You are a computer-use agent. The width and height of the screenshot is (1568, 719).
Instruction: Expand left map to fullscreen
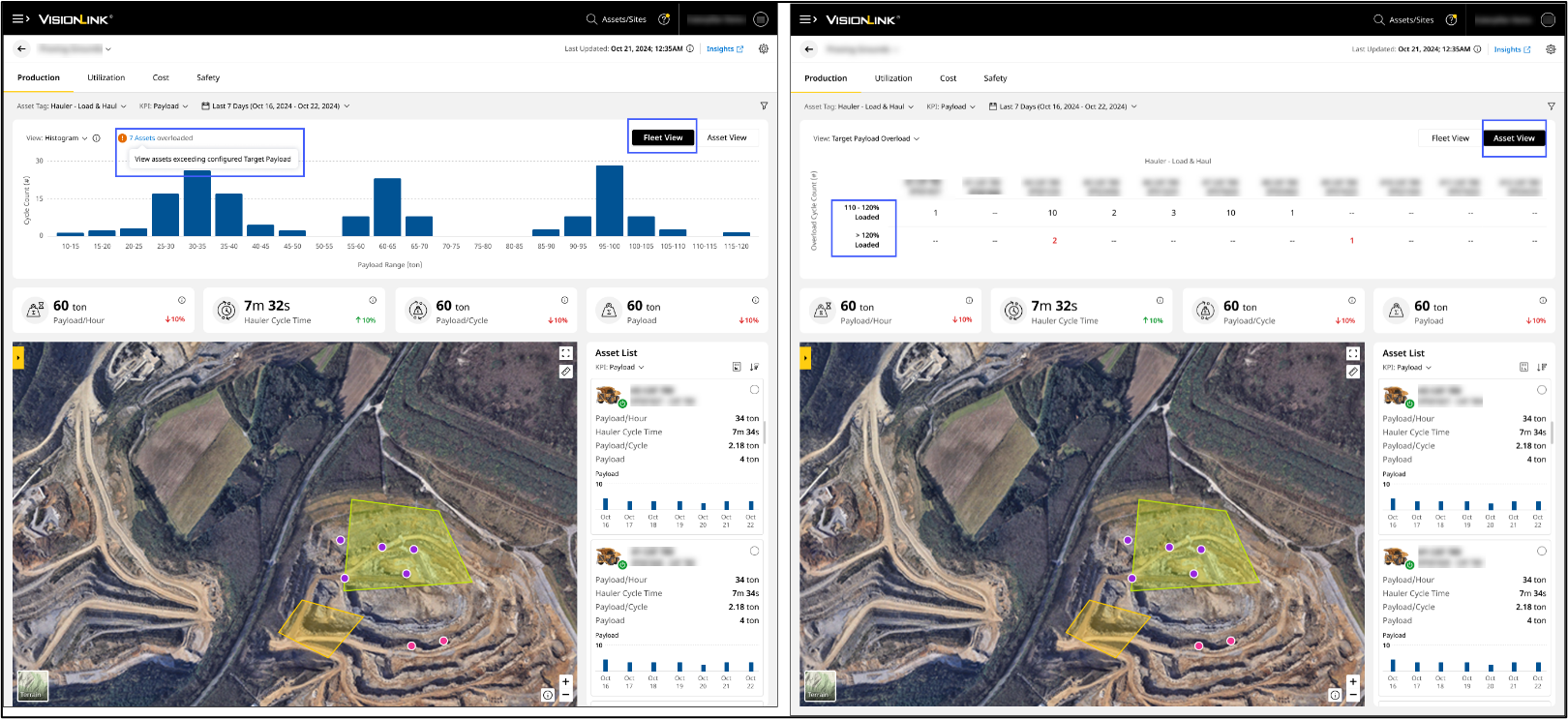(x=566, y=354)
